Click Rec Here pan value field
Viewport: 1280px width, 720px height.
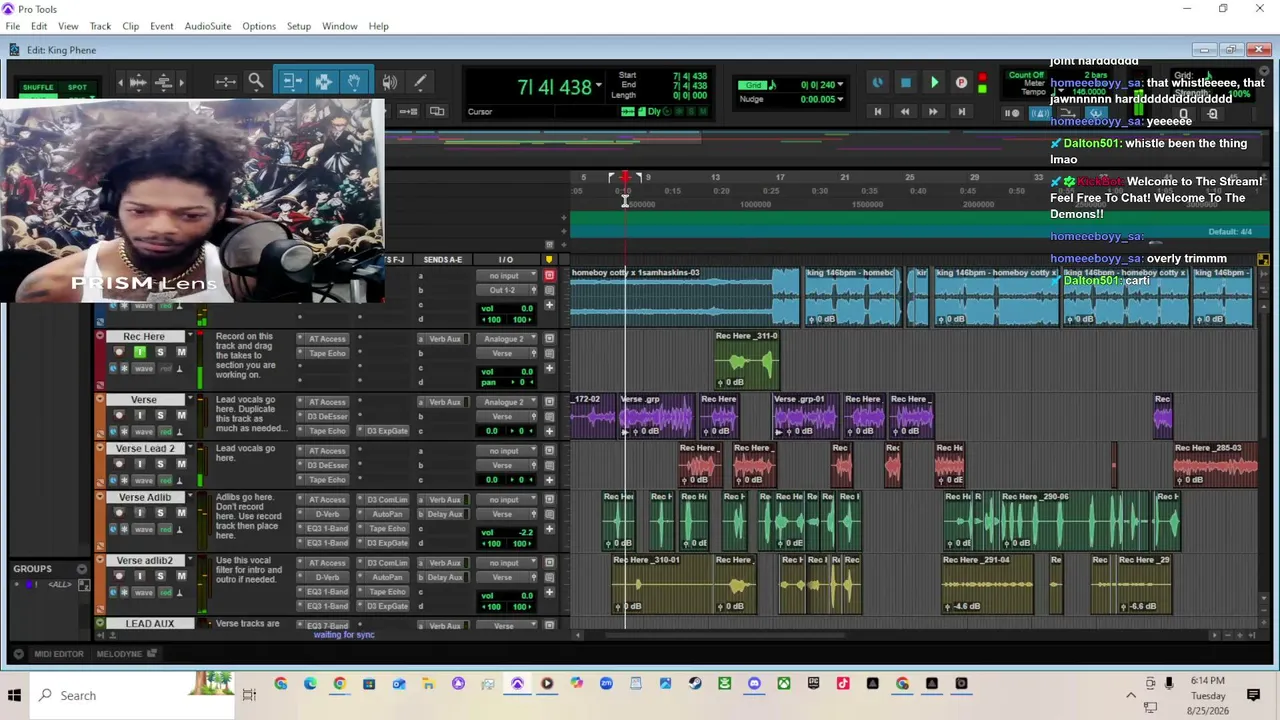(521, 382)
